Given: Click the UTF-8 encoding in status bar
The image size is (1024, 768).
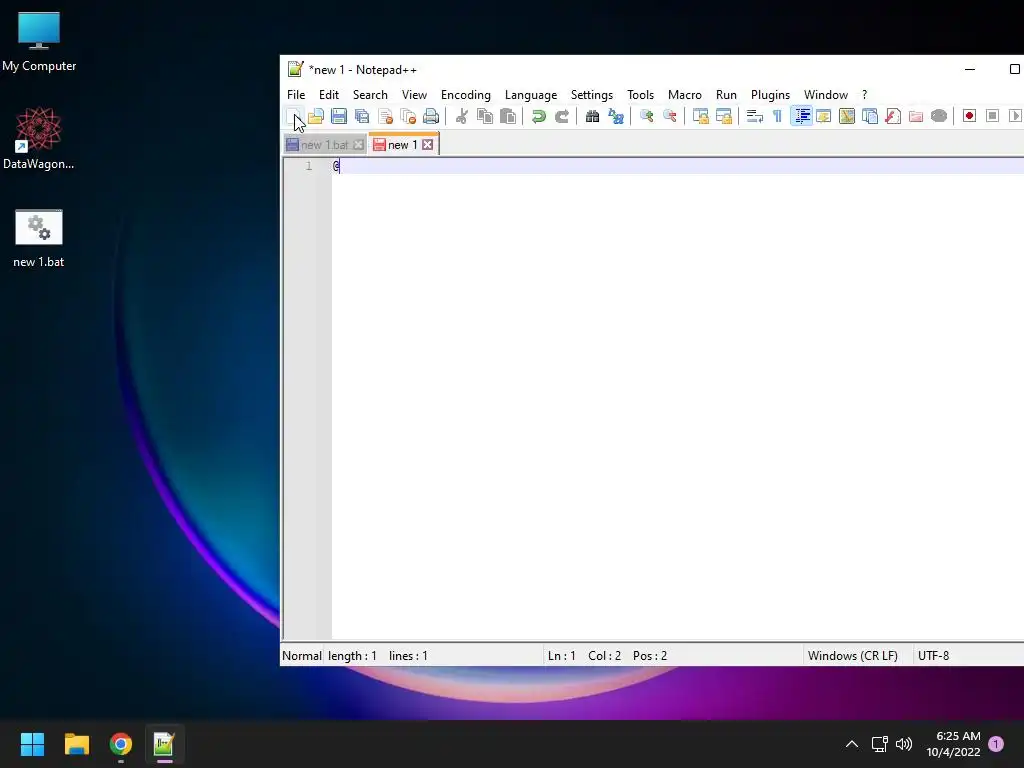Looking at the screenshot, I should pos(933,656).
